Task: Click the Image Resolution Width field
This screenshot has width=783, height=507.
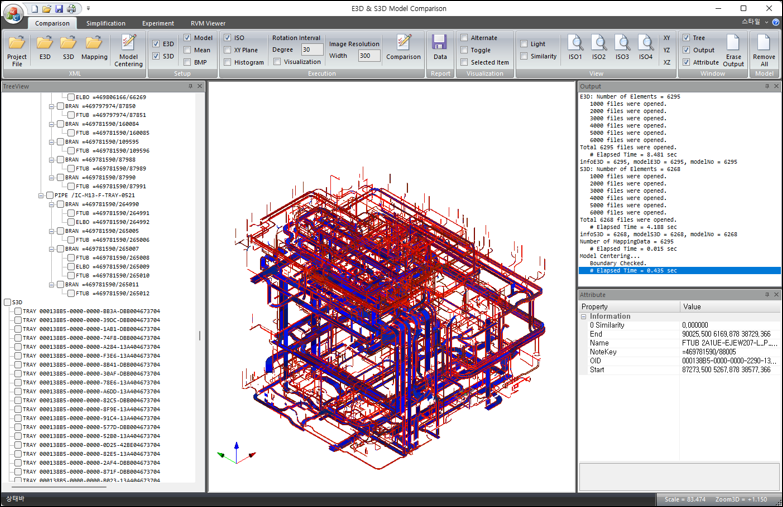Action: tap(369, 56)
